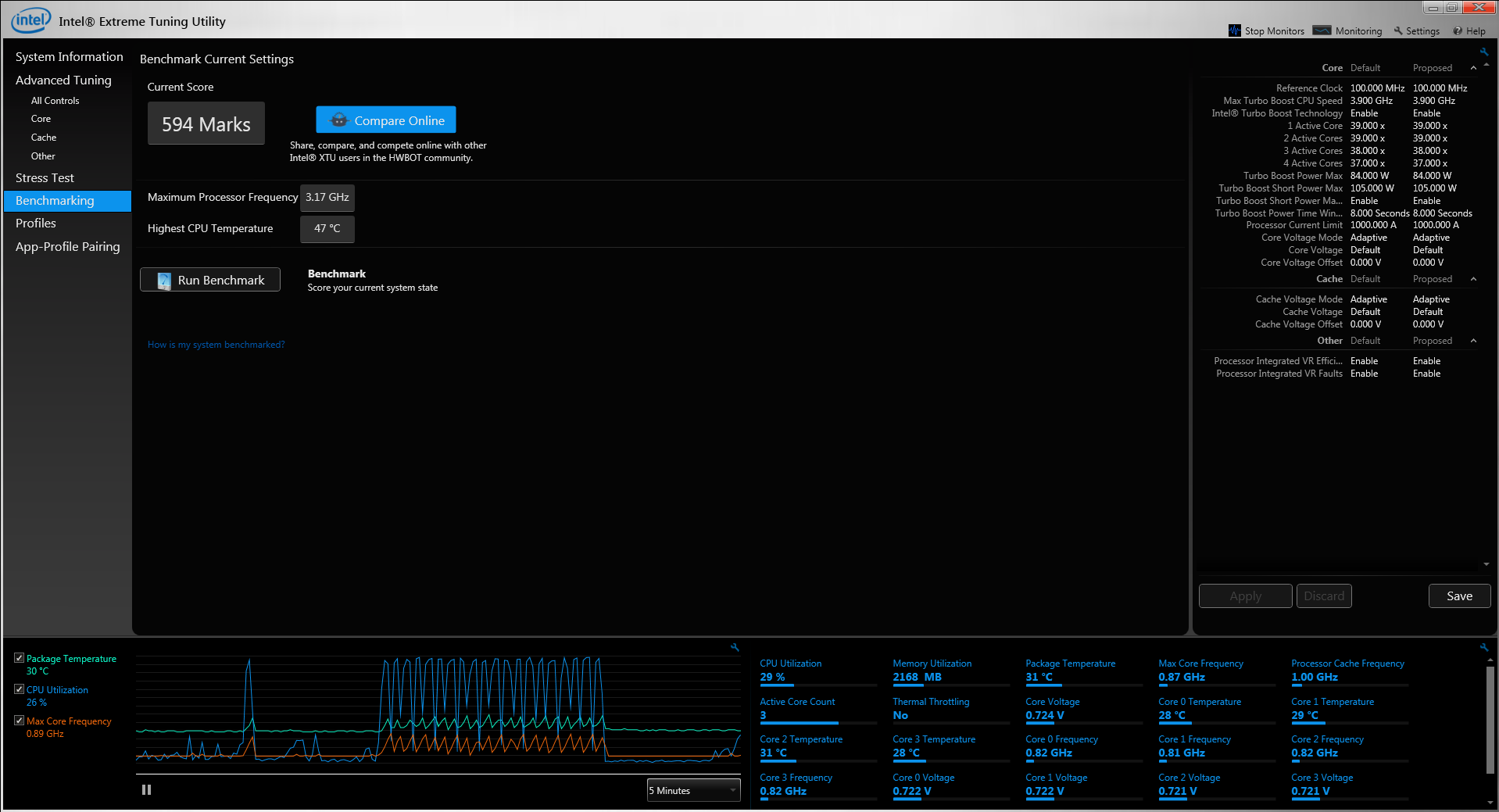Viewport: 1499px width, 812px height.
Task: Toggle the CPU Utilization checkbox
Action: tap(20, 689)
